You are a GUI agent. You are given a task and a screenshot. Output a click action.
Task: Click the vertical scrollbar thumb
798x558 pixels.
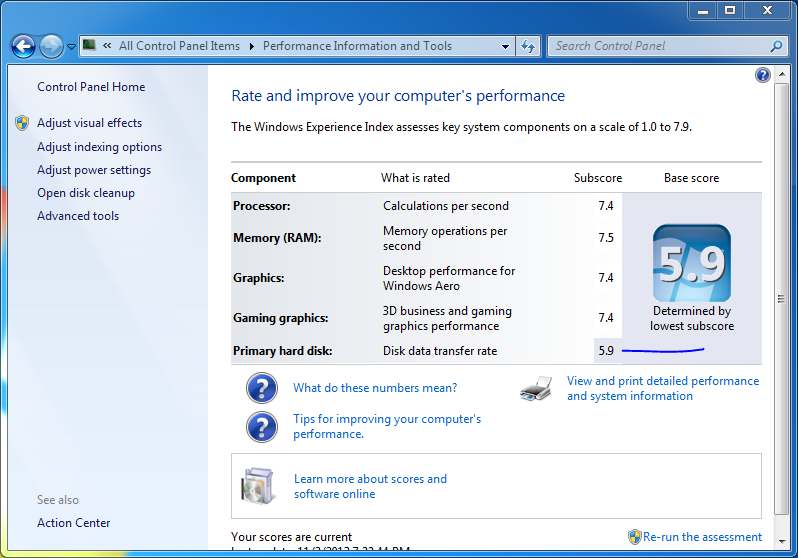[x=781, y=299]
